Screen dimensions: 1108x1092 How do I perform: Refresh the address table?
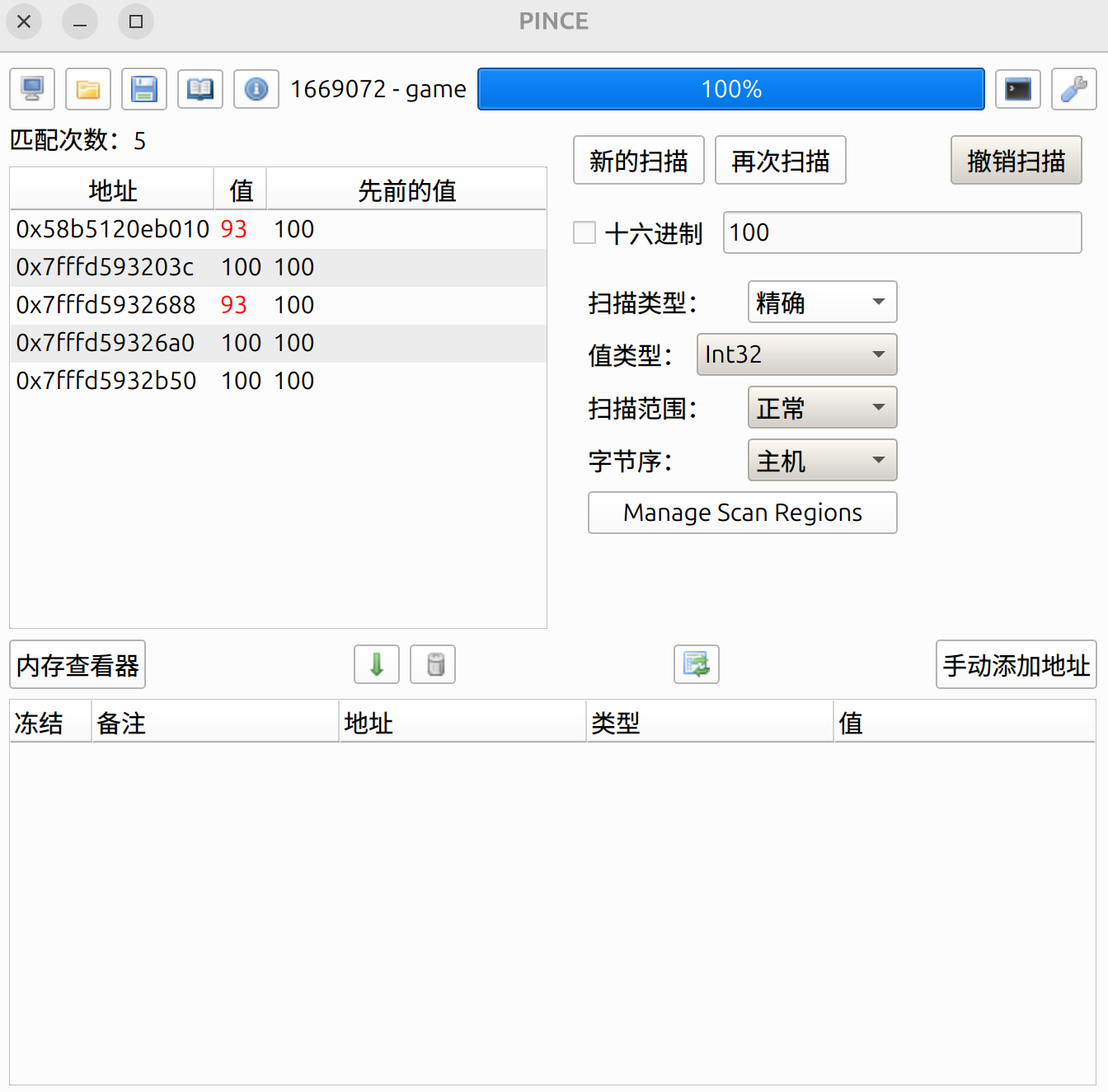(697, 664)
